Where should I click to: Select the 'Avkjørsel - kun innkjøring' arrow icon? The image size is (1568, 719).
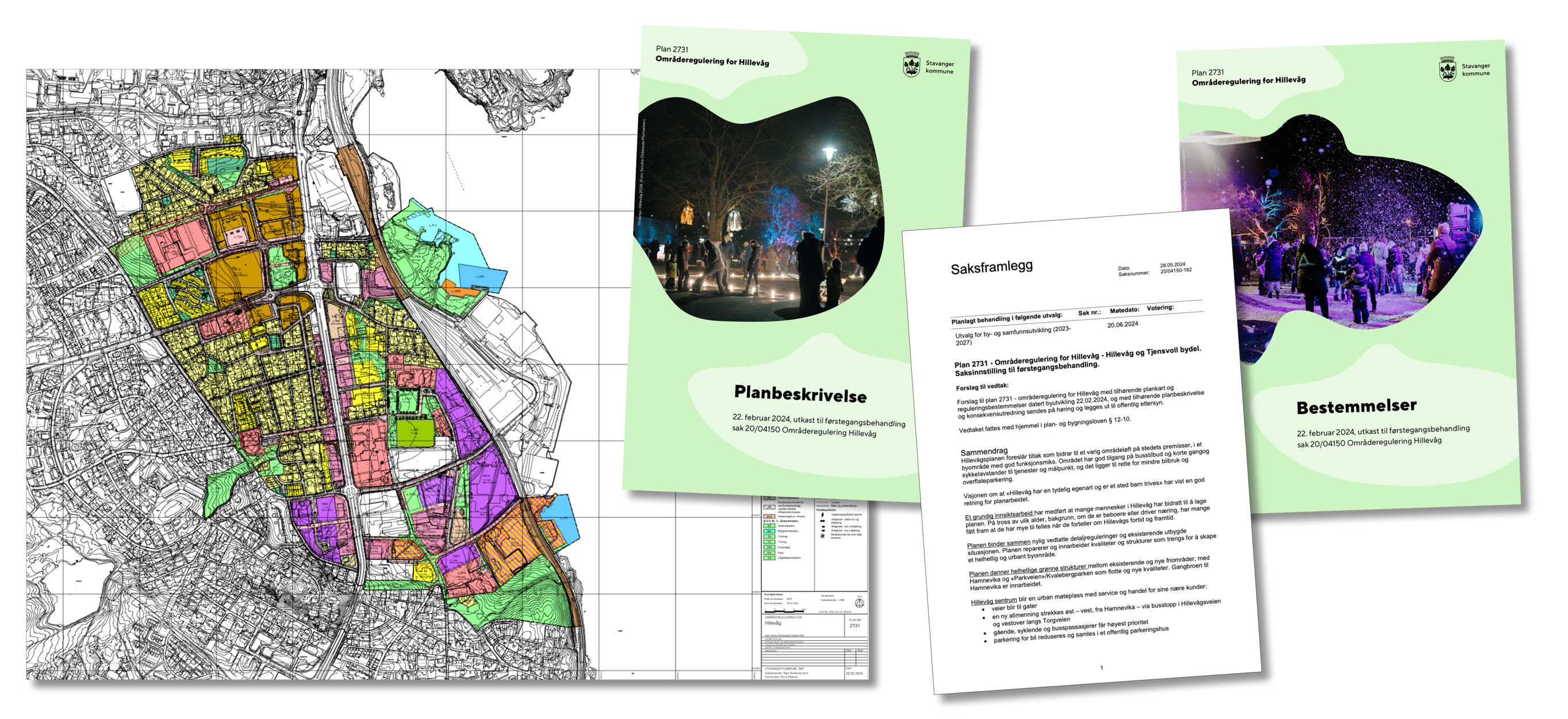(x=823, y=527)
